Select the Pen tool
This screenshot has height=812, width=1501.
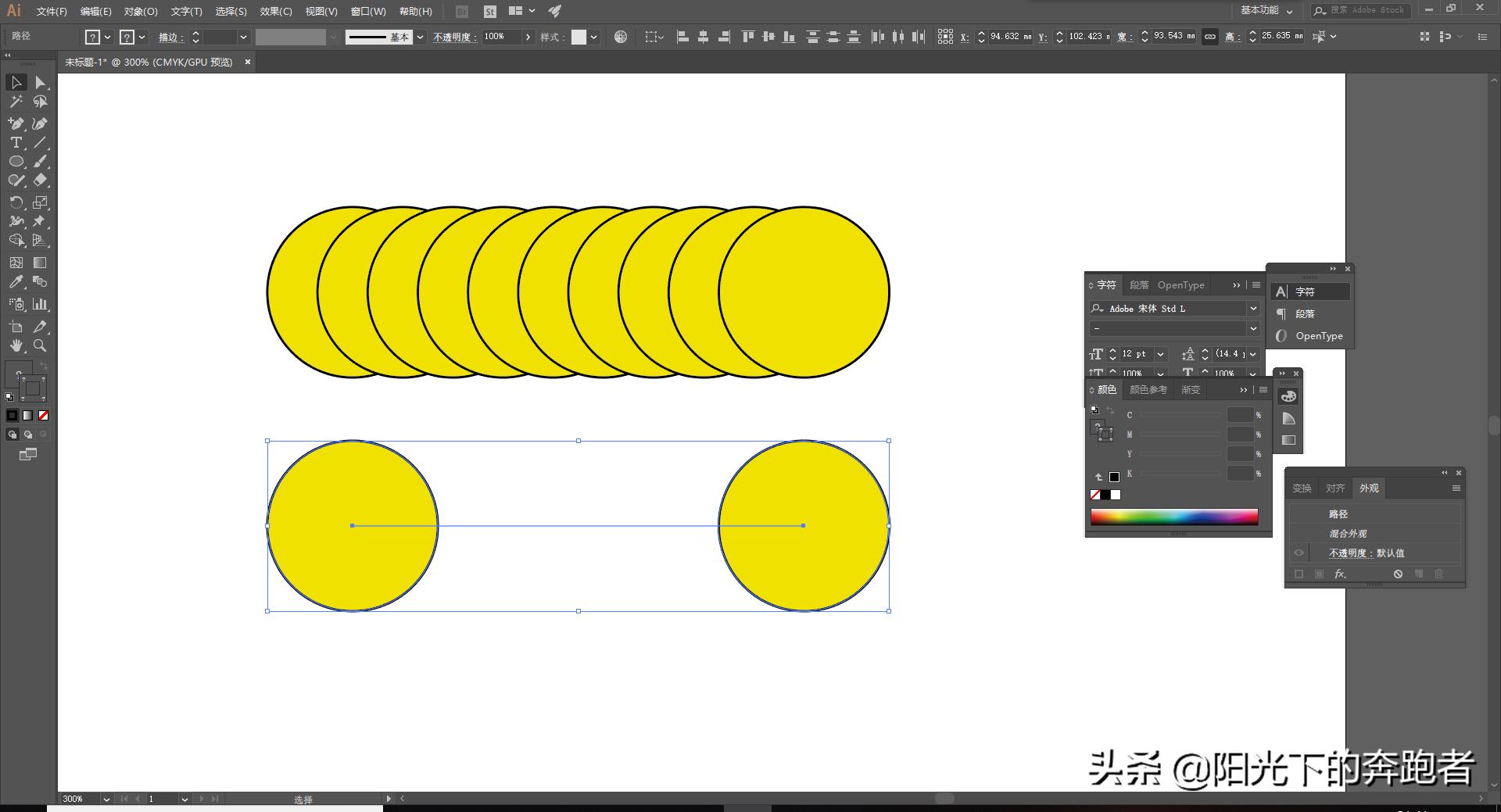click(16, 123)
